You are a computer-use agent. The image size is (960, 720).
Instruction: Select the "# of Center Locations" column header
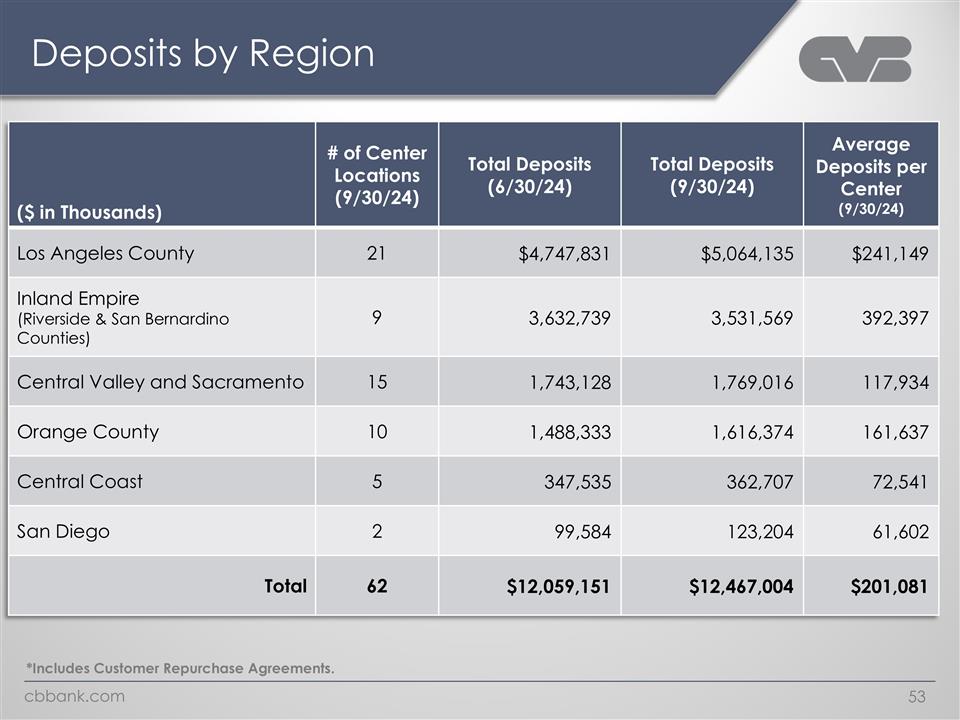376,175
